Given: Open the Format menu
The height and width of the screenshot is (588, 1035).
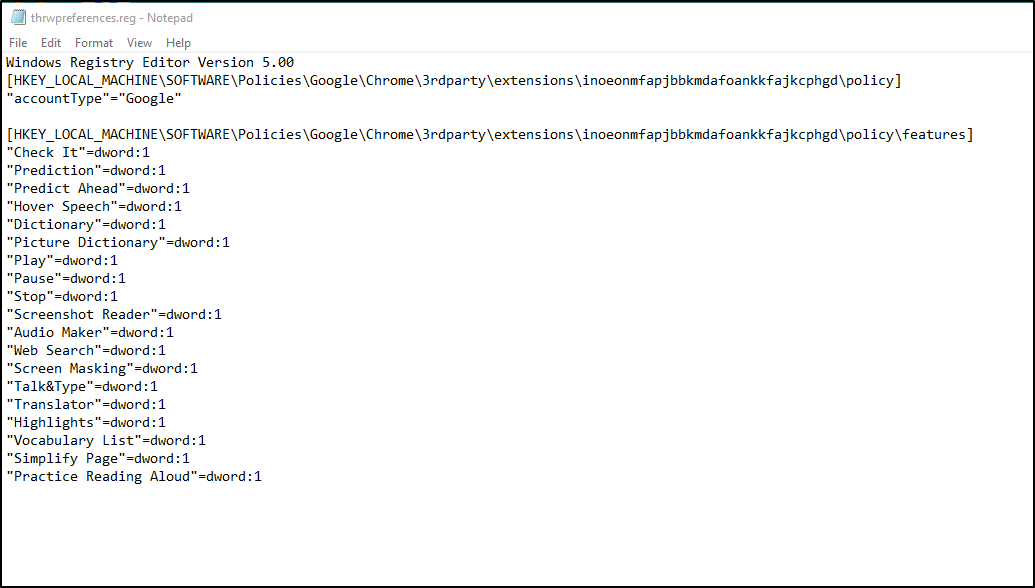Looking at the screenshot, I should click(x=94, y=43).
